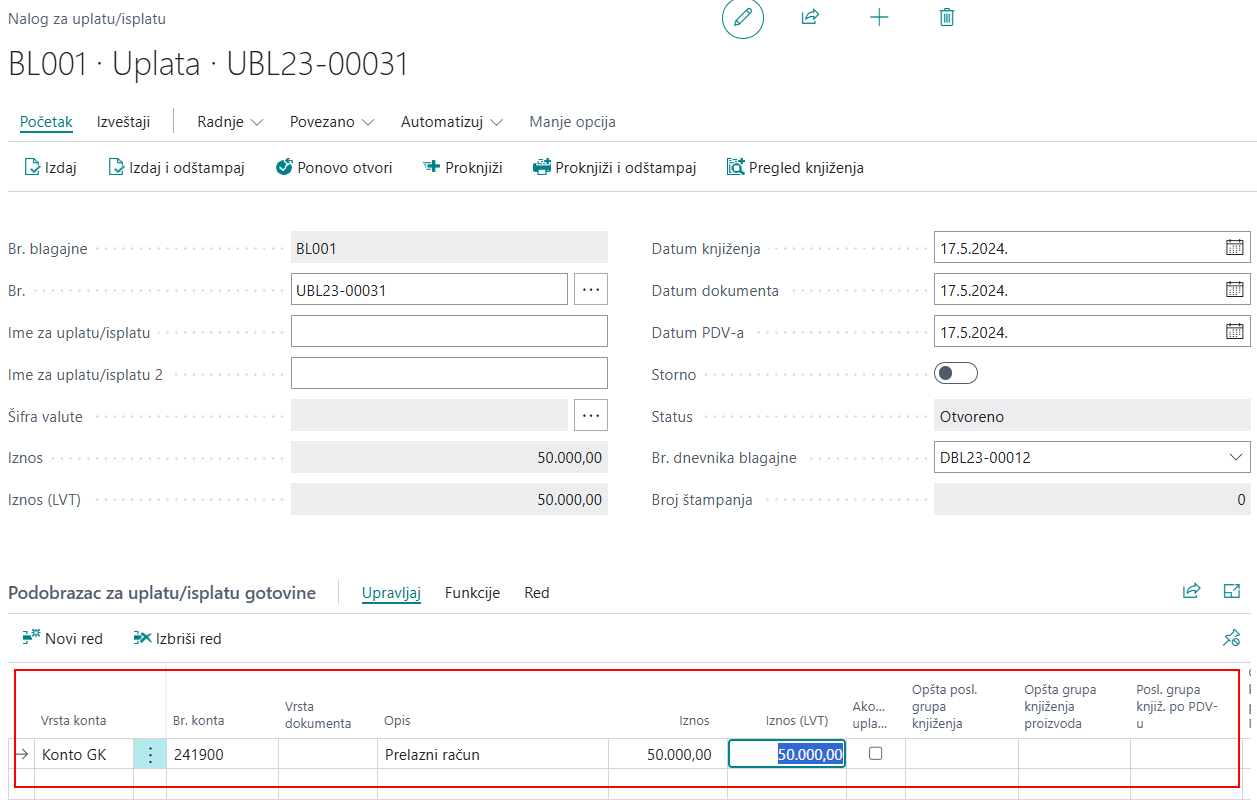The image size is (1257, 800).
Task: Click Br. blagajne field BL001
Action: (449, 248)
